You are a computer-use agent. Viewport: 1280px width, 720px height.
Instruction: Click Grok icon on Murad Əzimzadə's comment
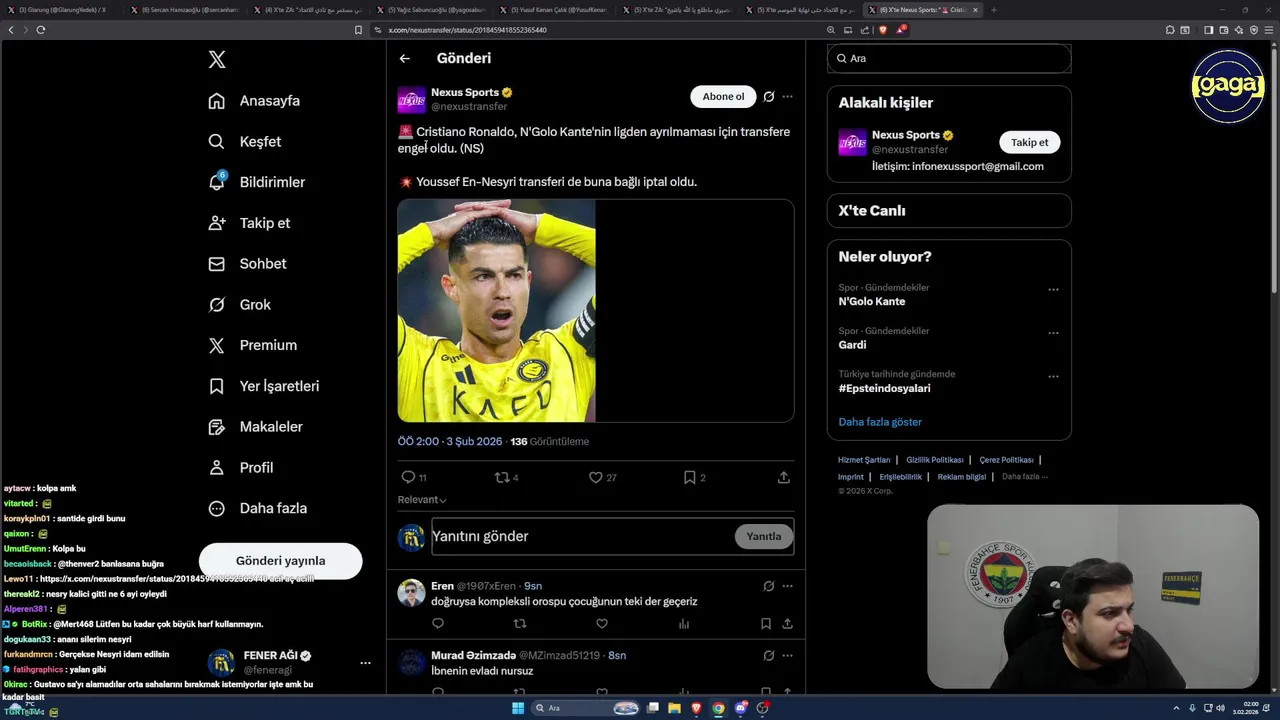coord(768,656)
